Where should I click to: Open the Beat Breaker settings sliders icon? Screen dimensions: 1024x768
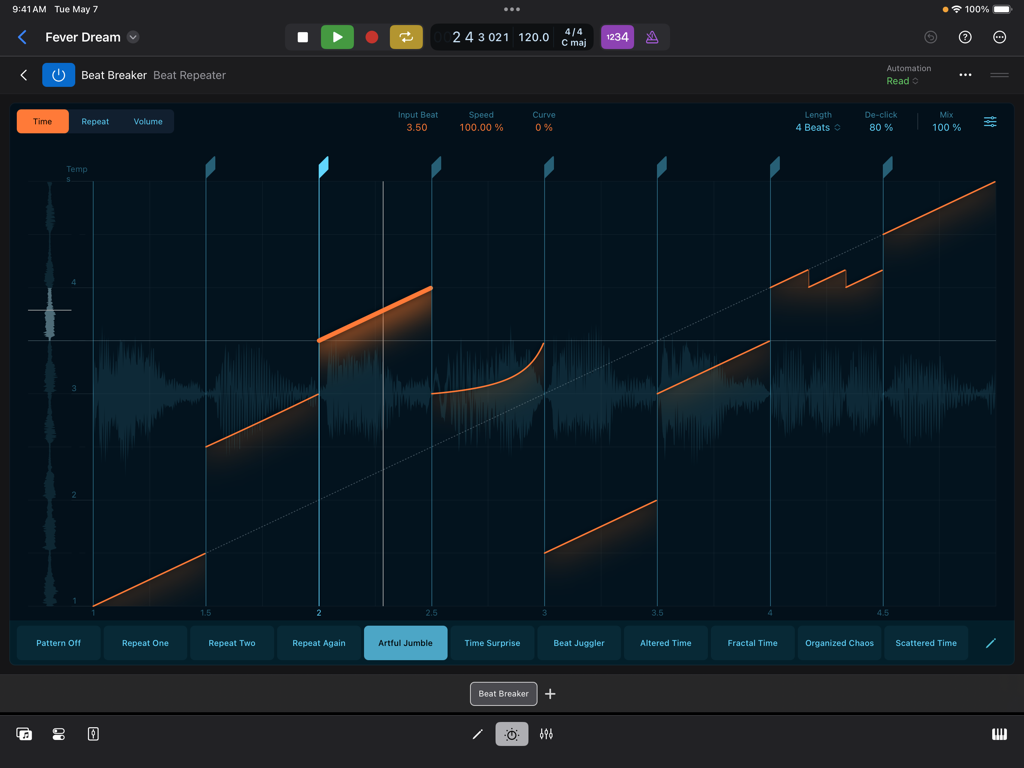(990, 121)
